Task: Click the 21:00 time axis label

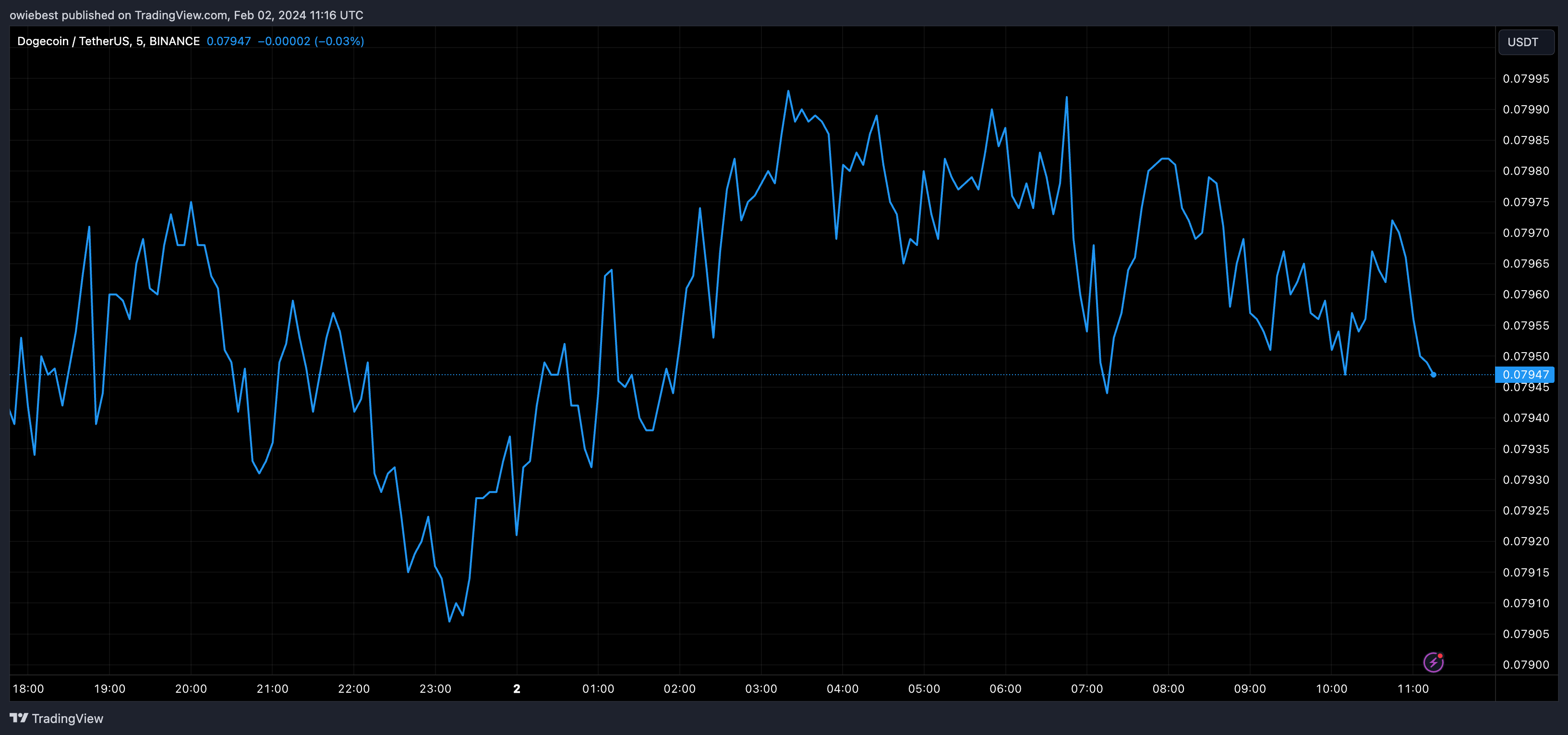Action: (x=273, y=689)
